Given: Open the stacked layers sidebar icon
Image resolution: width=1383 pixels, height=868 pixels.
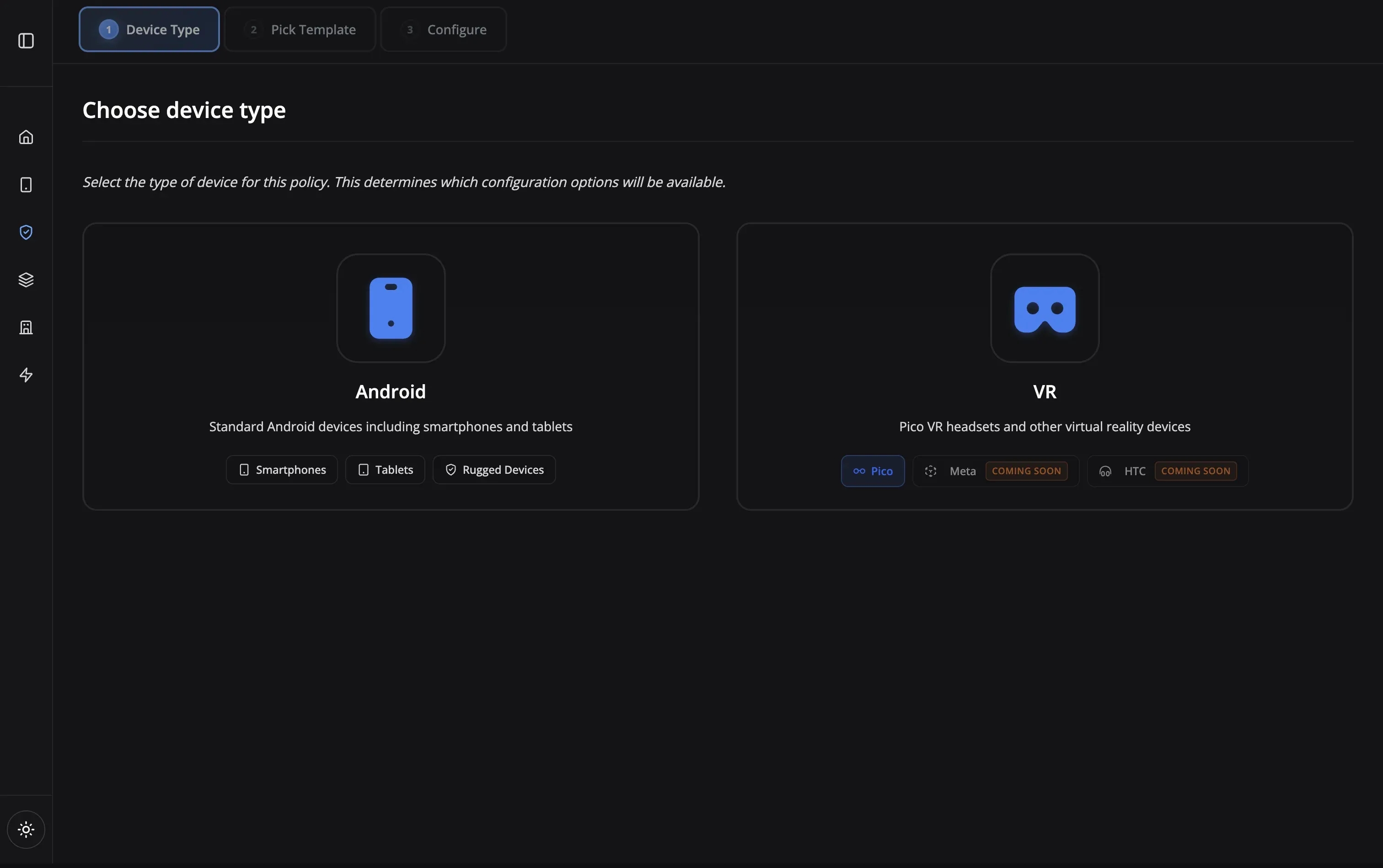Looking at the screenshot, I should (26, 280).
